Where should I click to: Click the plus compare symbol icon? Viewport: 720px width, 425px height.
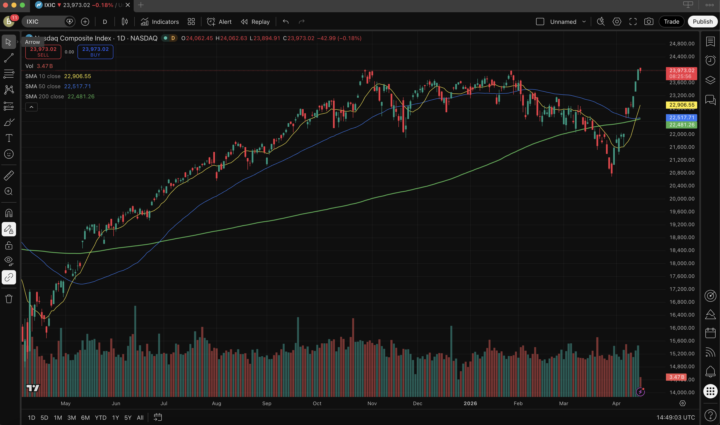[85, 22]
